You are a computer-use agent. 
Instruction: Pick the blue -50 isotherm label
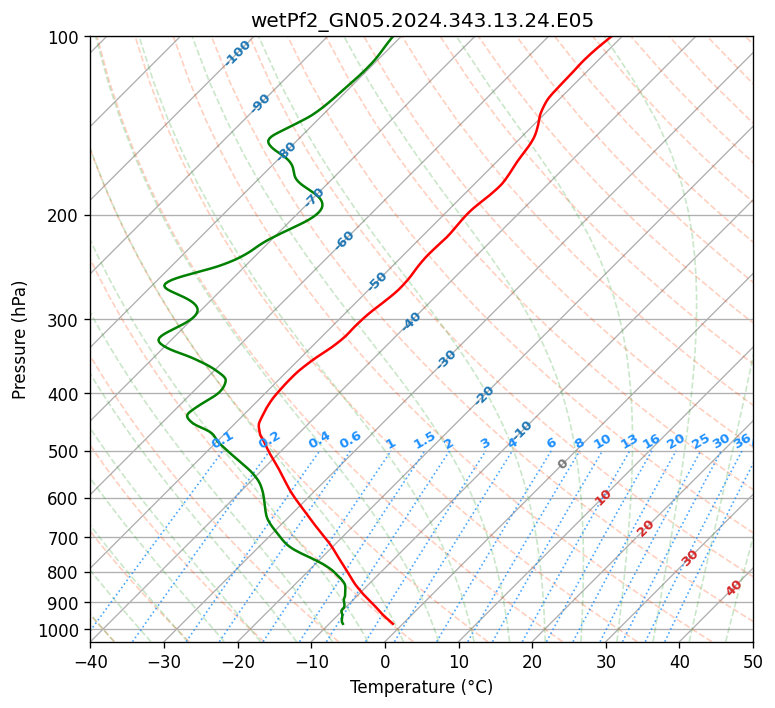377,281
